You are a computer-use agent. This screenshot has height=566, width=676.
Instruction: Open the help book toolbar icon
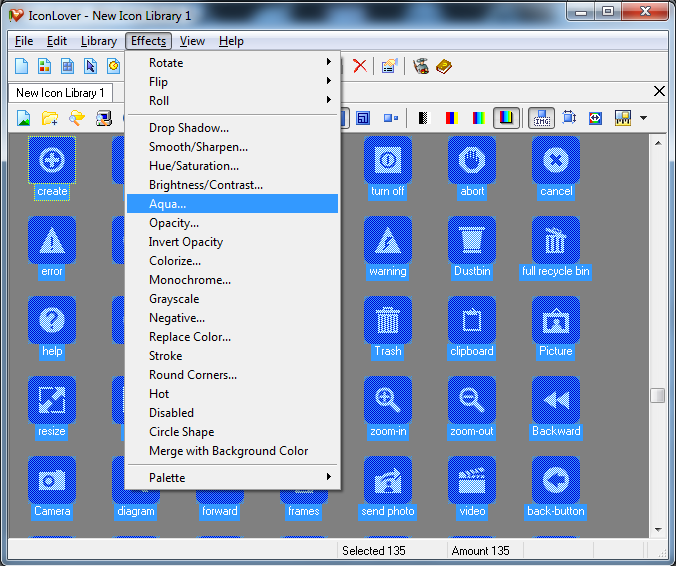pyautogui.click(x=444, y=66)
